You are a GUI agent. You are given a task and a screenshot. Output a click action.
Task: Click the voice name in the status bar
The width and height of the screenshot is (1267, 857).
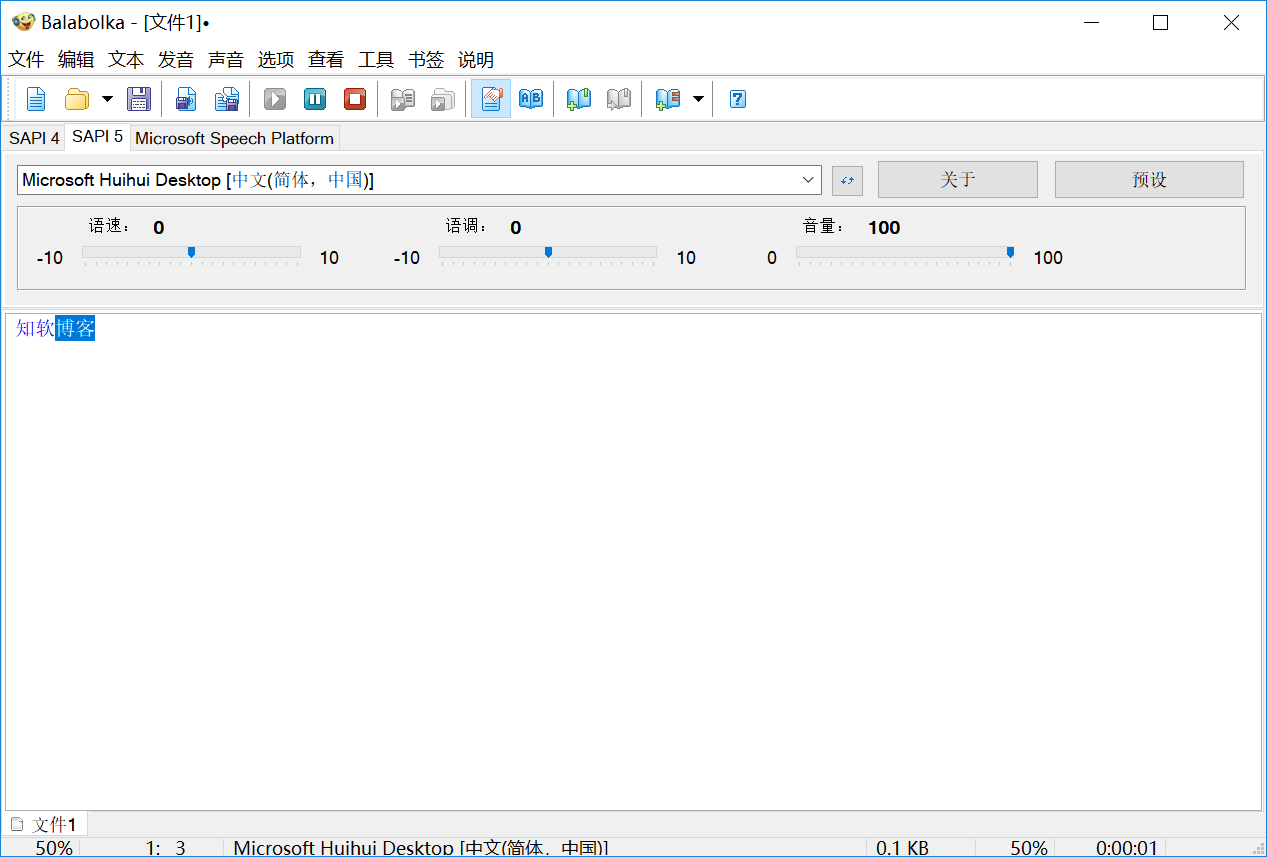(x=420, y=848)
